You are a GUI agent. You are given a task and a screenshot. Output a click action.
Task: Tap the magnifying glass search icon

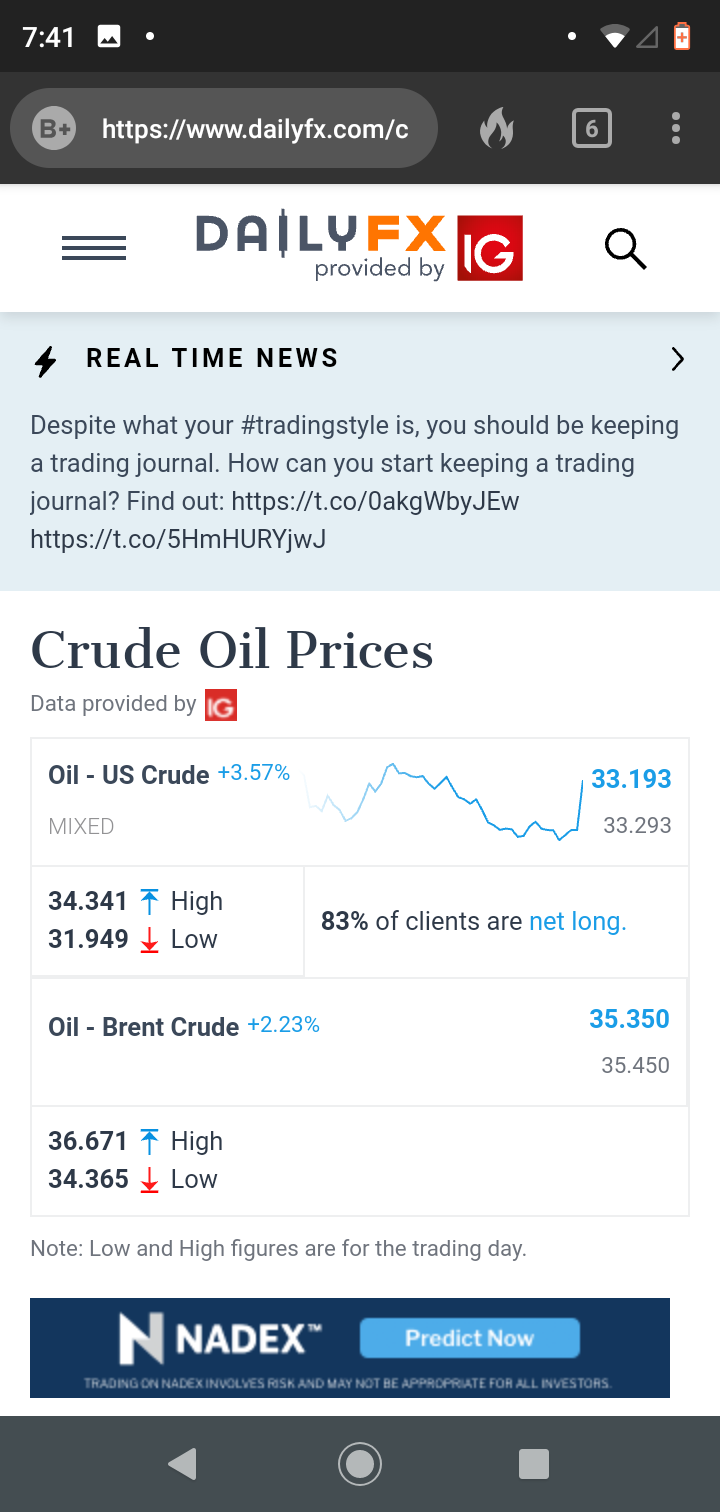[625, 249]
